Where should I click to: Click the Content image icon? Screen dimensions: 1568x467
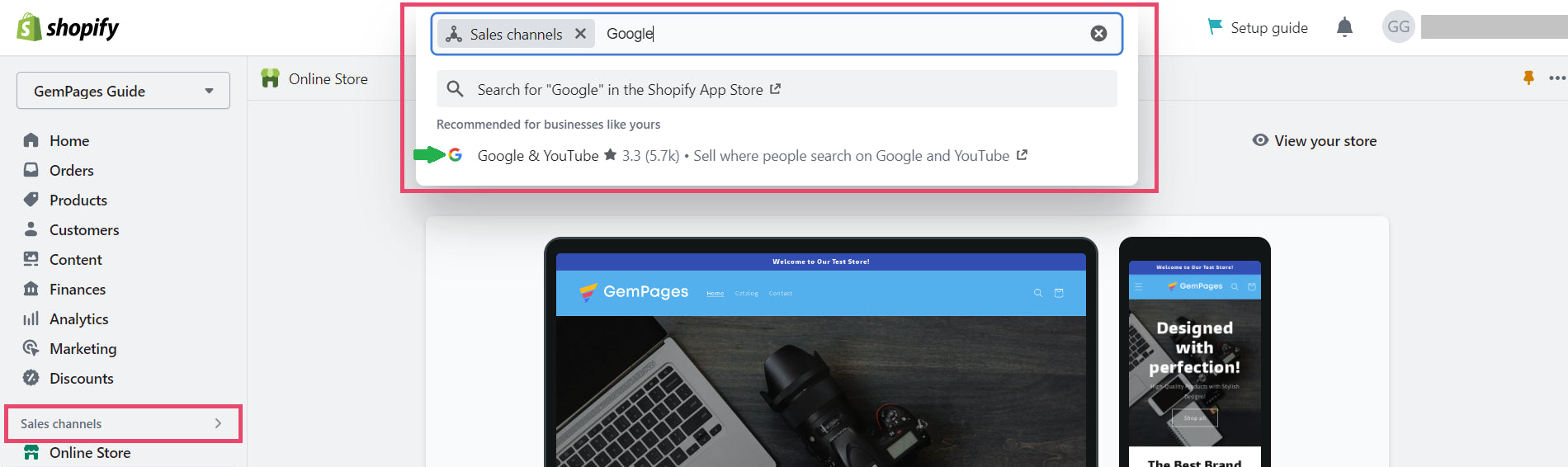pos(31,259)
